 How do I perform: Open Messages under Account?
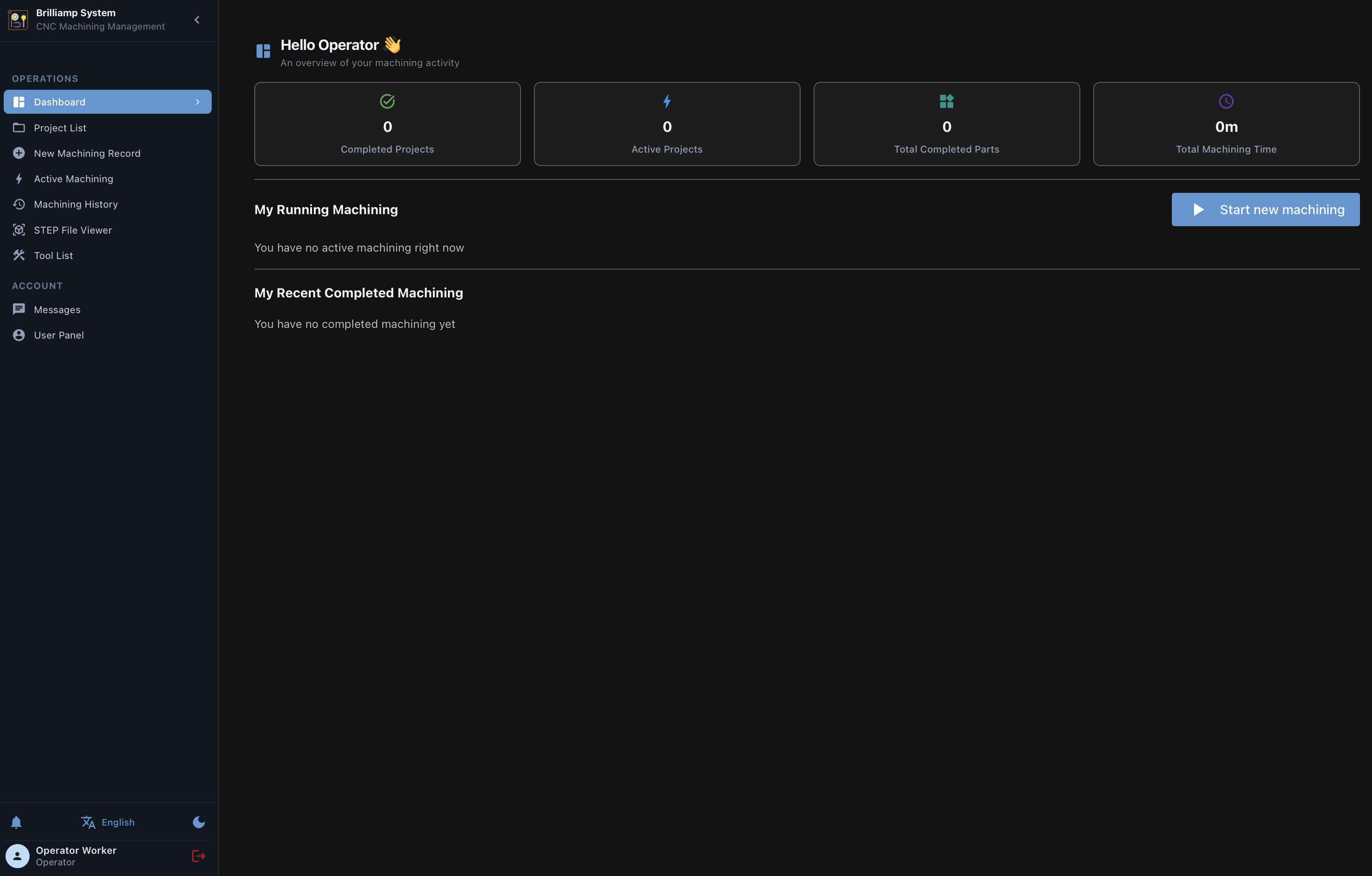(108, 309)
